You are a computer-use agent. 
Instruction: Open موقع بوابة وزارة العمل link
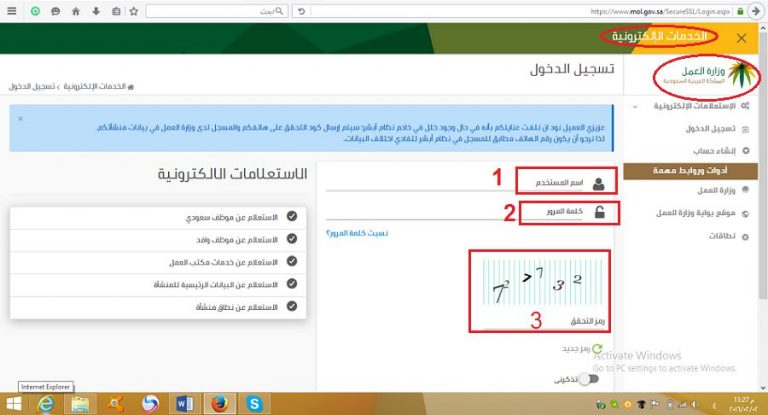696,213
